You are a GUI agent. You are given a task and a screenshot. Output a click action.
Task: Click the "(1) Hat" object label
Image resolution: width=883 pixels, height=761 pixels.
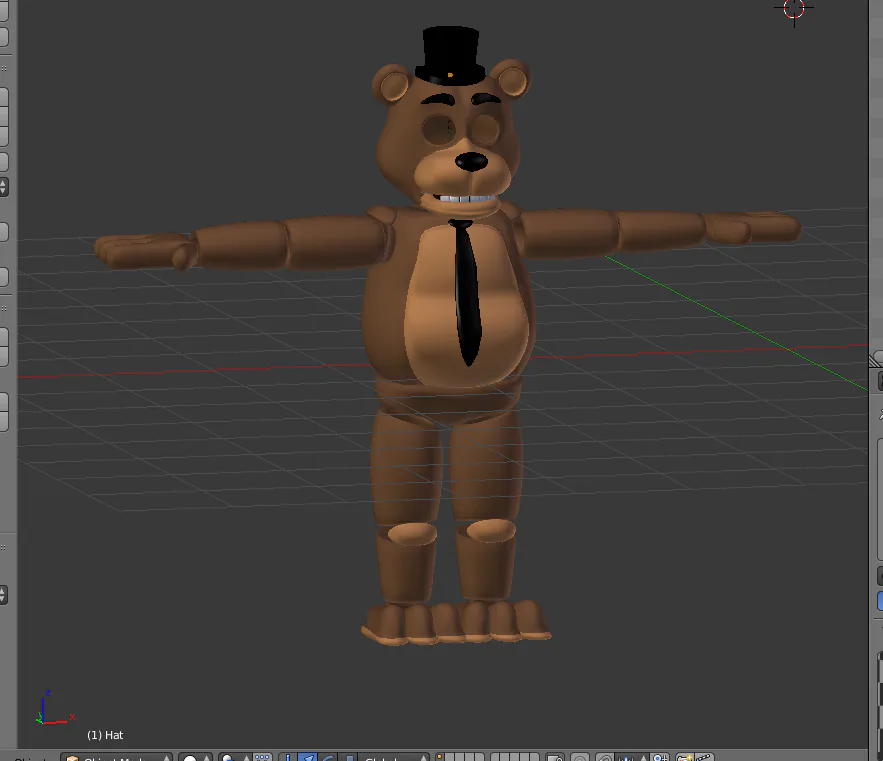coord(105,735)
